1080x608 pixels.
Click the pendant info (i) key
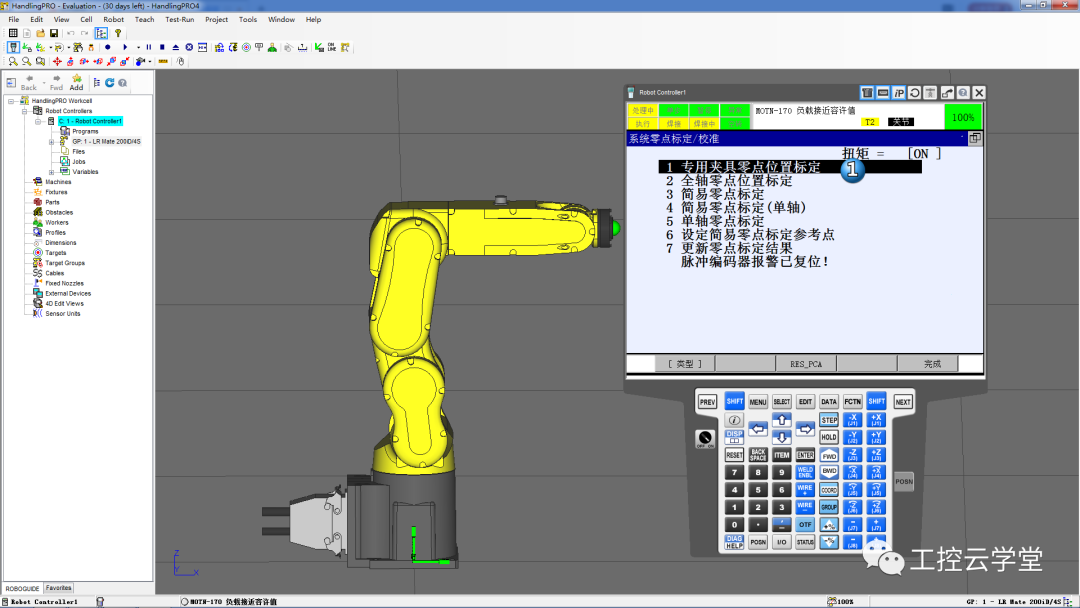tap(734, 420)
